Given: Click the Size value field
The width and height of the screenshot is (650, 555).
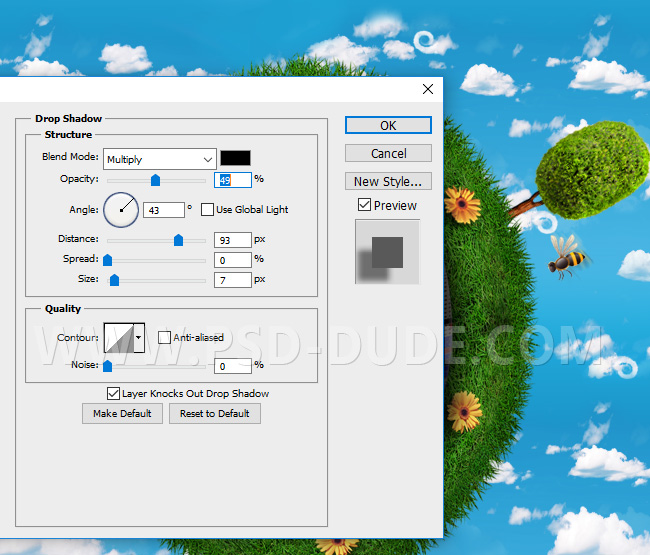Looking at the screenshot, I should coord(233,280).
